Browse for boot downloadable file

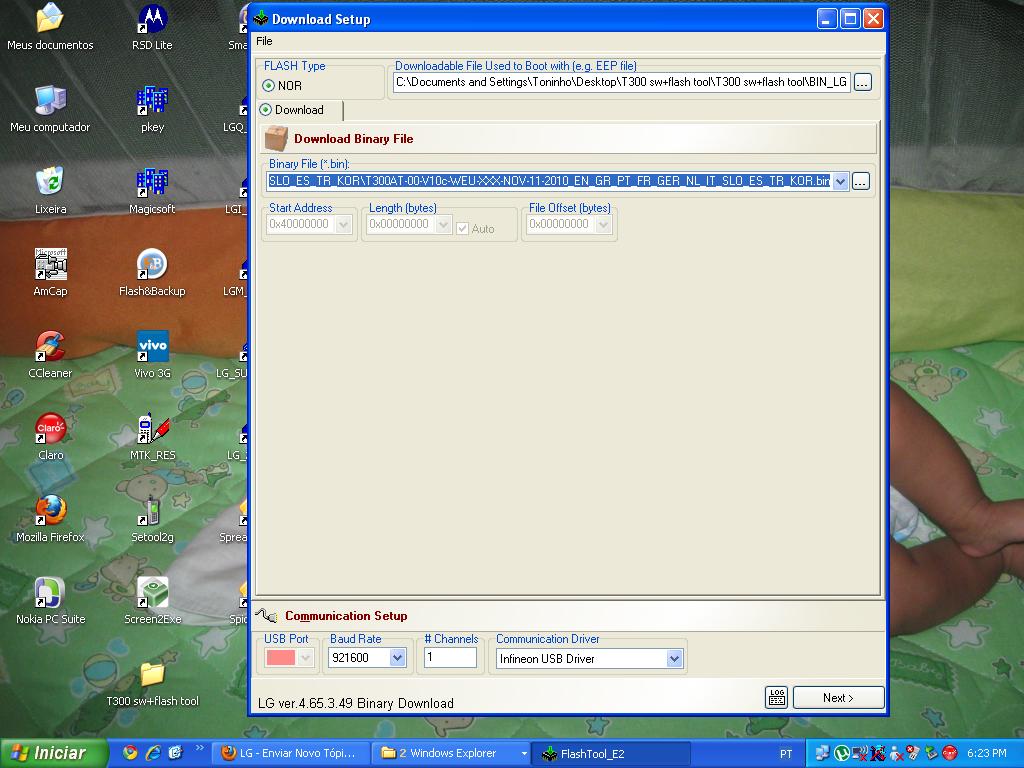(863, 82)
